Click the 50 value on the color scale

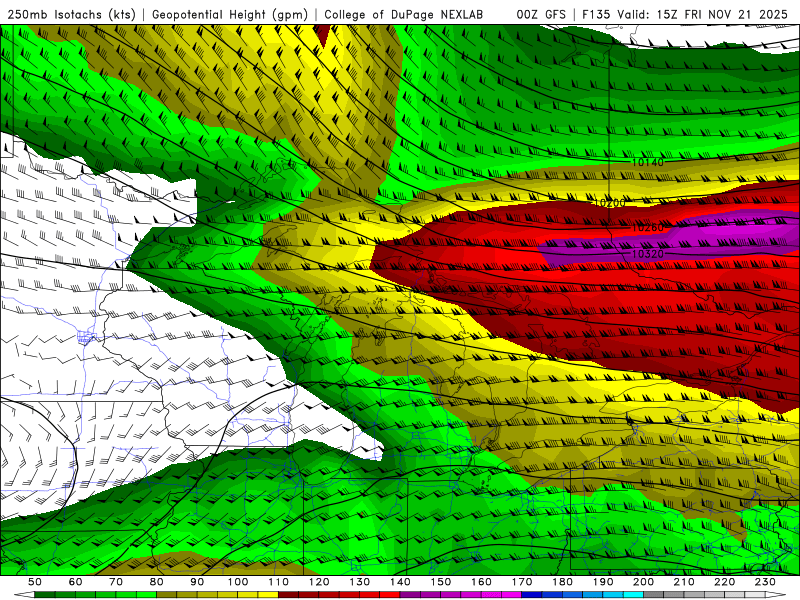(x=35, y=582)
